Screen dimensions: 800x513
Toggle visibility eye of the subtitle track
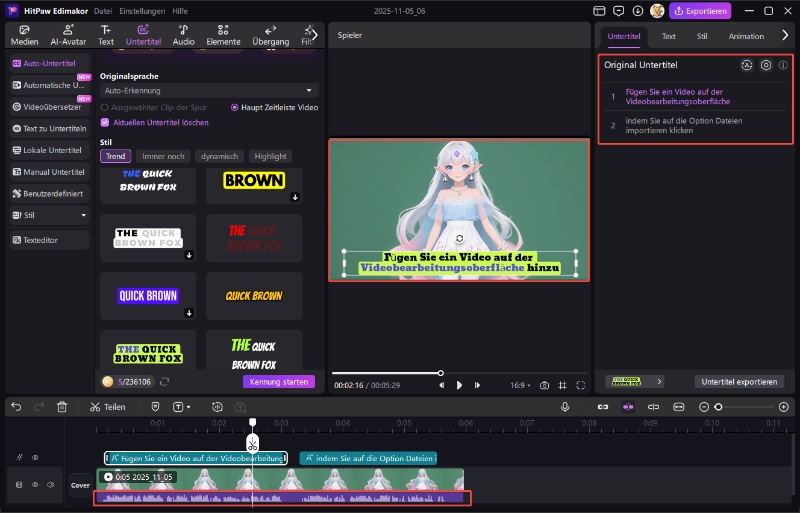tap(35, 457)
